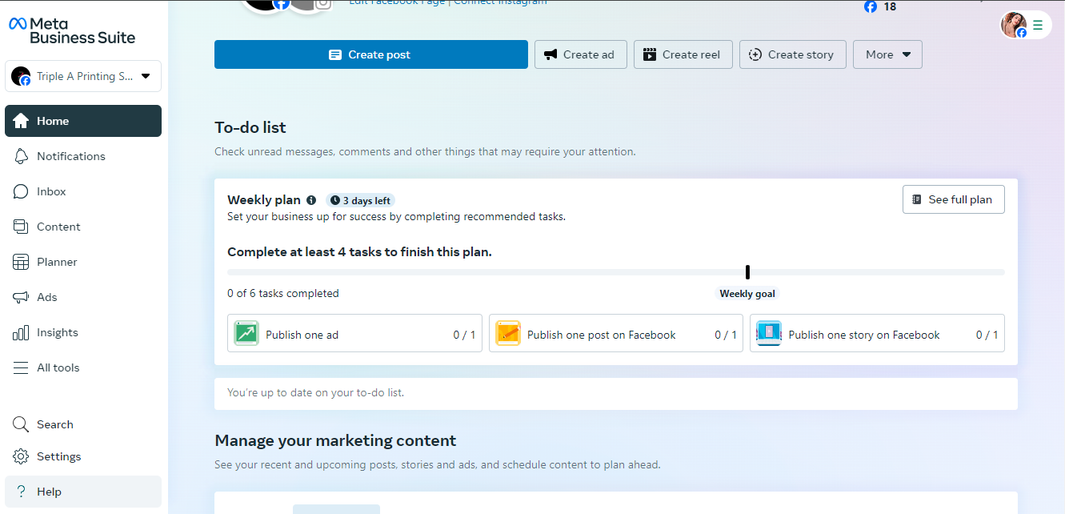The width and height of the screenshot is (1065, 514).
Task: Click the Create post button
Action: pyautogui.click(x=371, y=54)
